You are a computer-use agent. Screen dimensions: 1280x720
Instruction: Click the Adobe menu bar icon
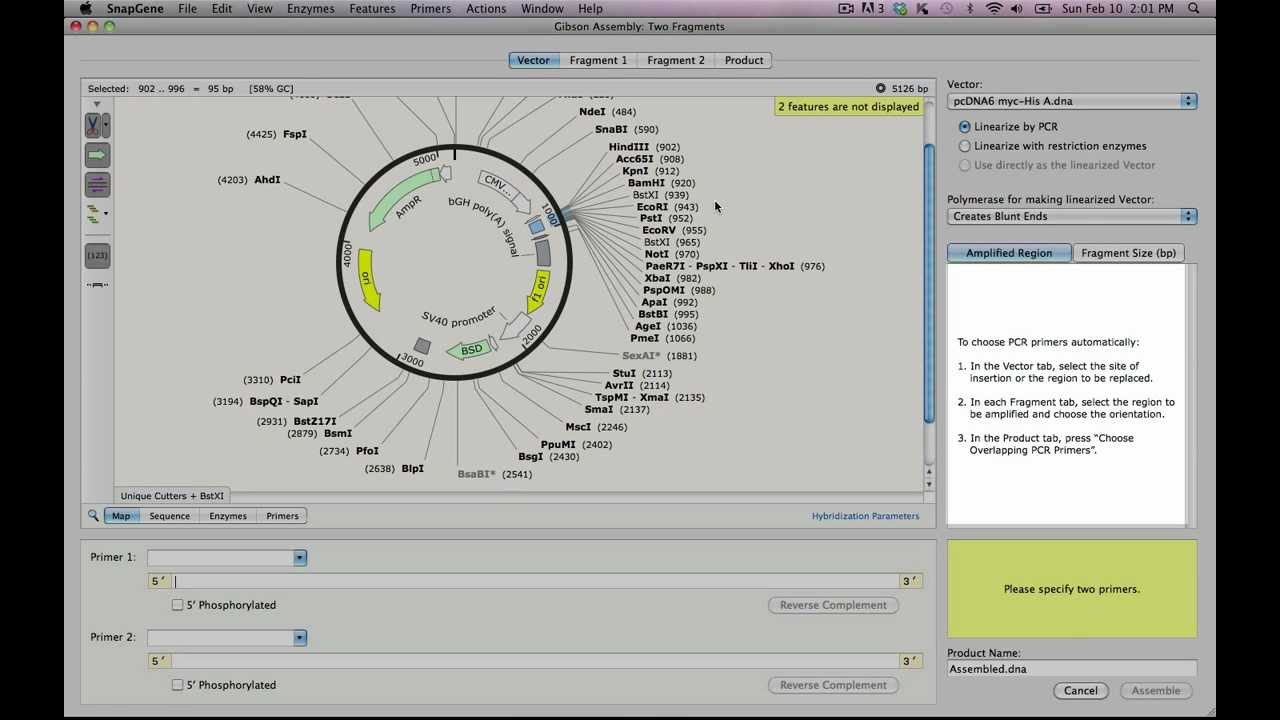pos(872,9)
